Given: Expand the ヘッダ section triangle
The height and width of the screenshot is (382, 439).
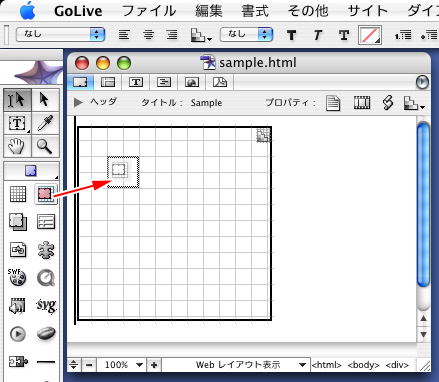Looking at the screenshot, I should click(78, 102).
